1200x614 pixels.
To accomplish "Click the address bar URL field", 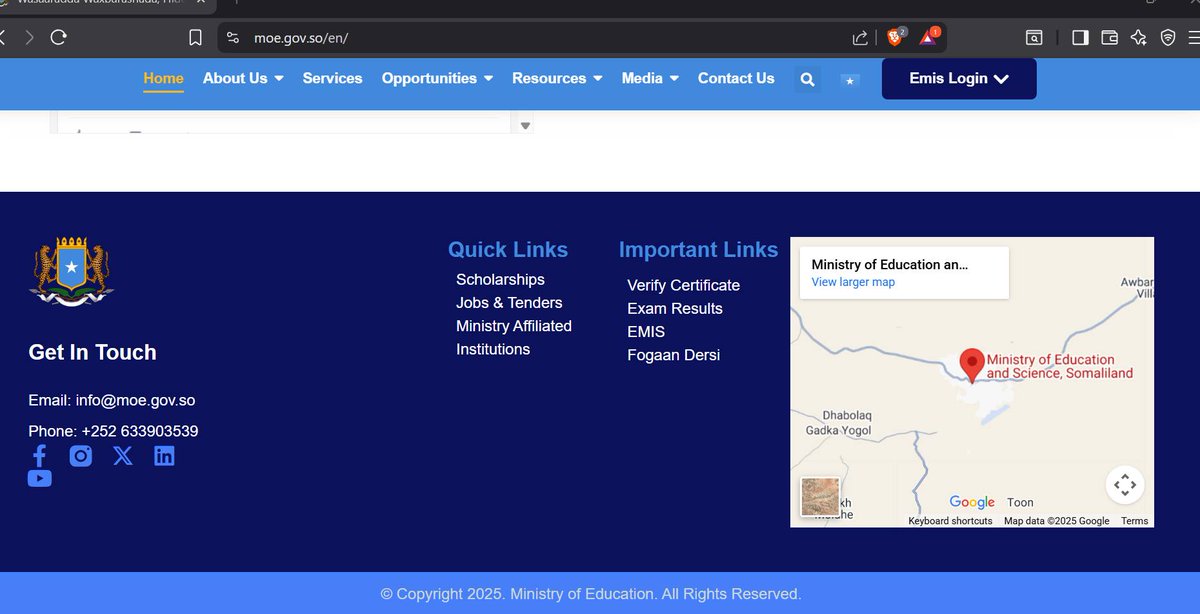I will pos(540,38).
